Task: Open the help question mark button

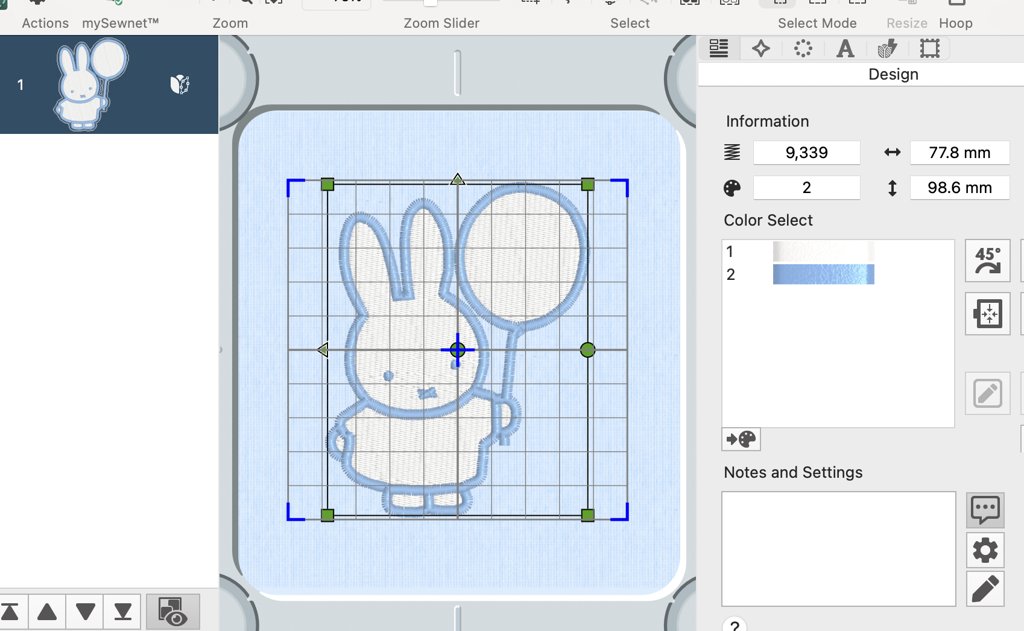Action: [x=735, y=626]
